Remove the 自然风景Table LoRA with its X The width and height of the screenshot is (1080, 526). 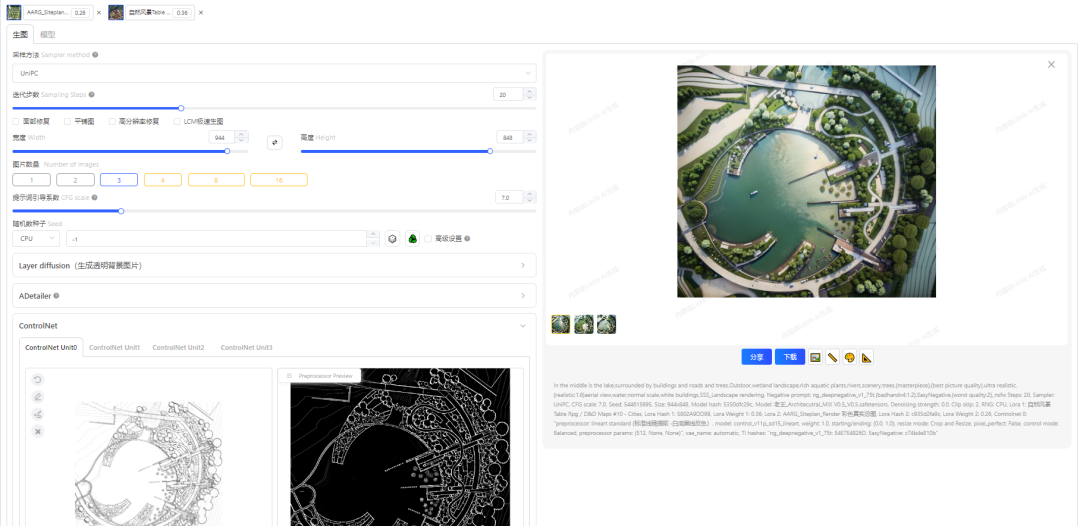[x=201, y=12]
